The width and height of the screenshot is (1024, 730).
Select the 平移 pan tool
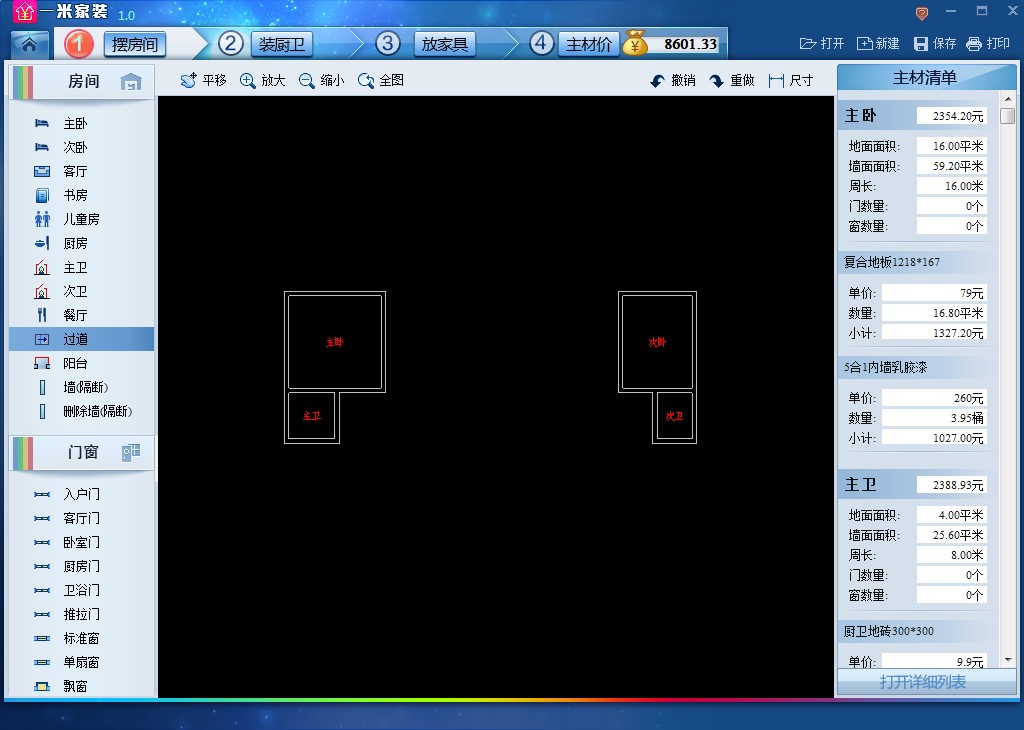pos(203,80)
